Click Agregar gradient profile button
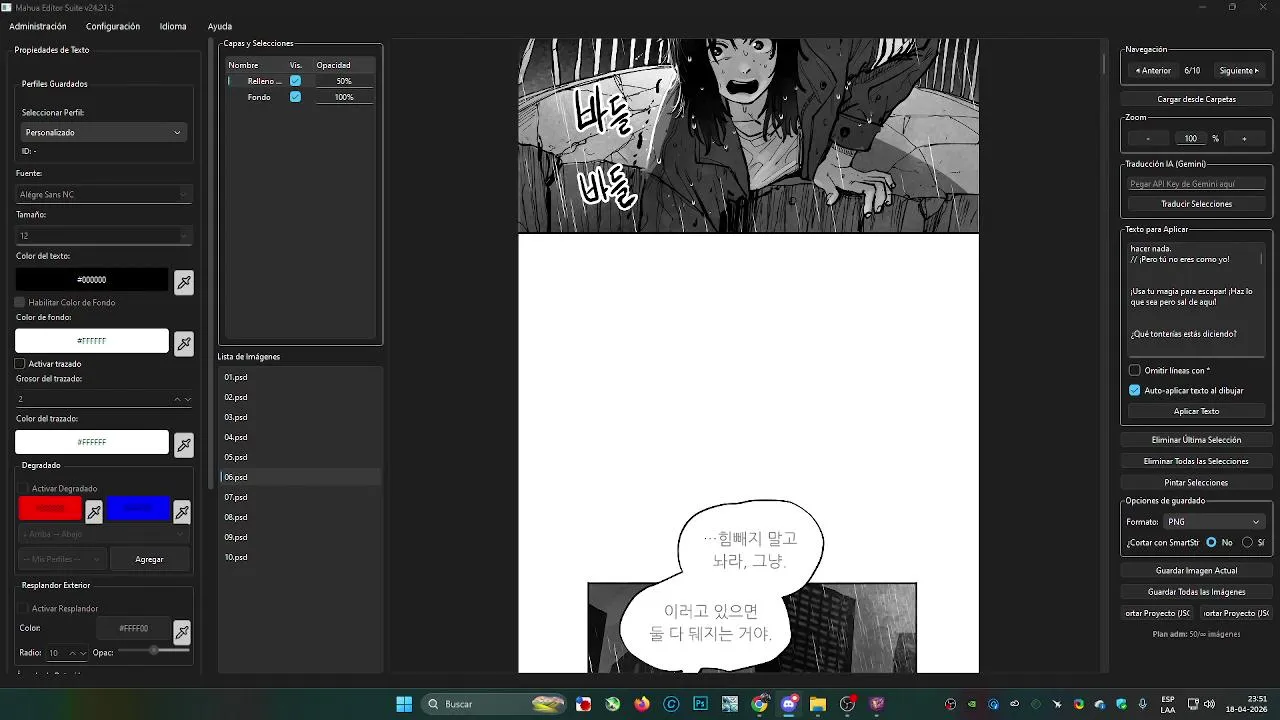1280x720 pixels. (x=149, y=559)
